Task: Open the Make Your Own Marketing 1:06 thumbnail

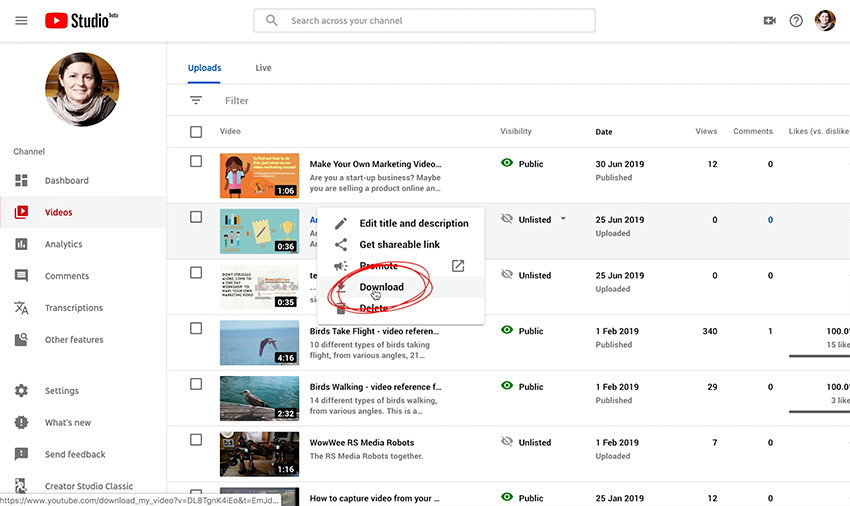Action: click(x=259, y=175)
